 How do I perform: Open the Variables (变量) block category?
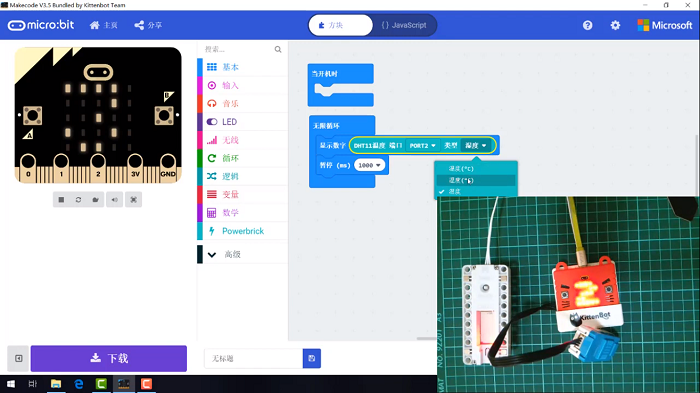tap(242, 194)
